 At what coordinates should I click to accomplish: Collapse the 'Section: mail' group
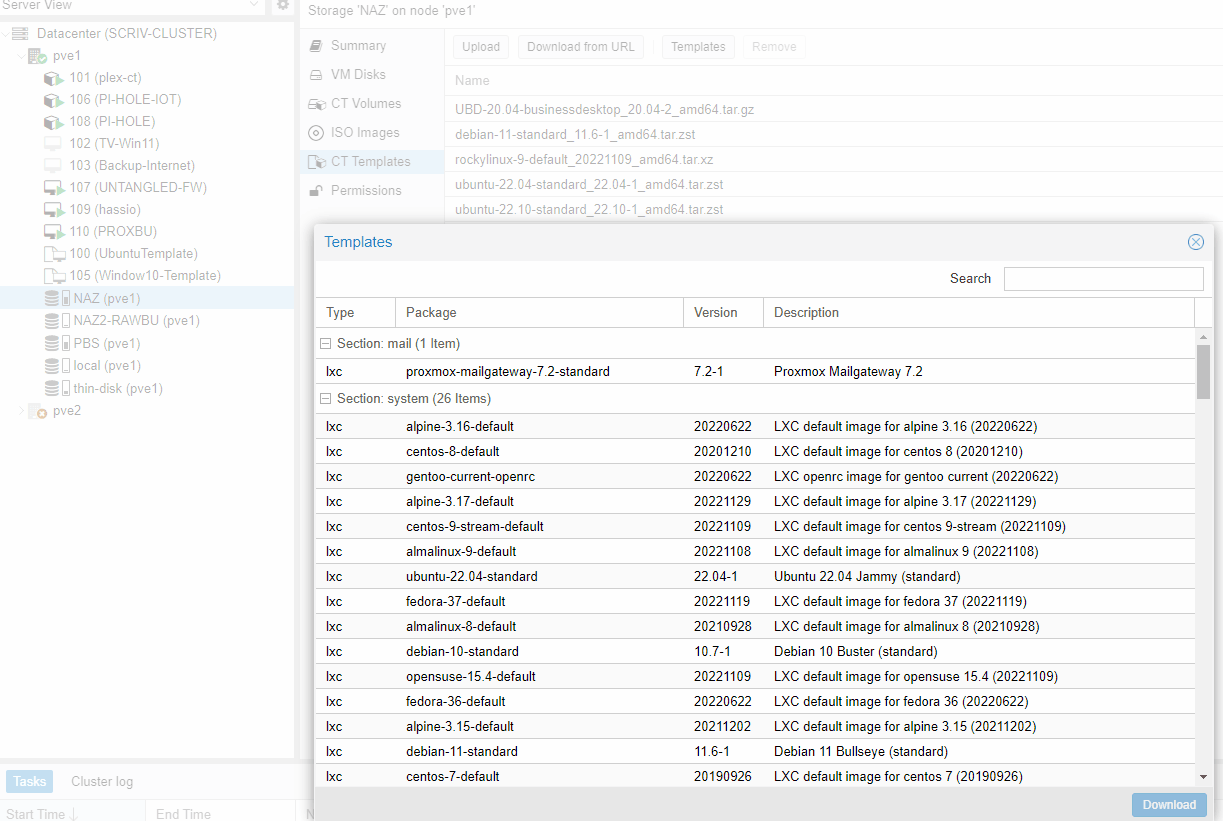325,344
